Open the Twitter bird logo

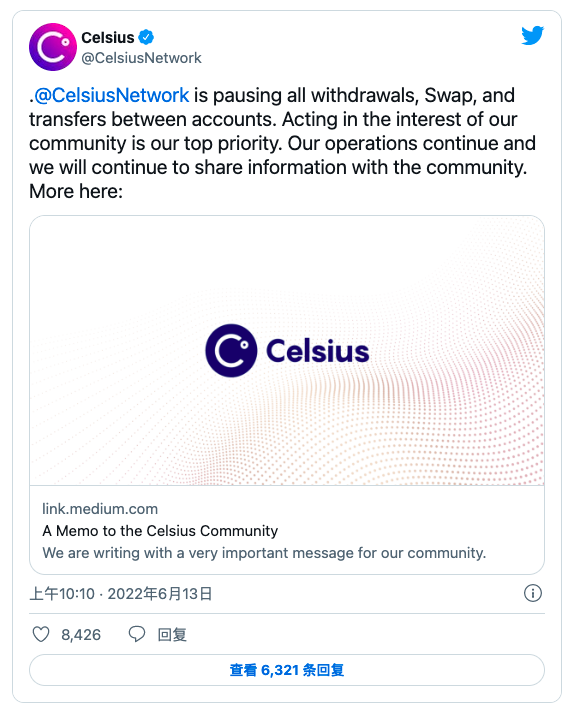pyautogui.click(x=533, y=36)
